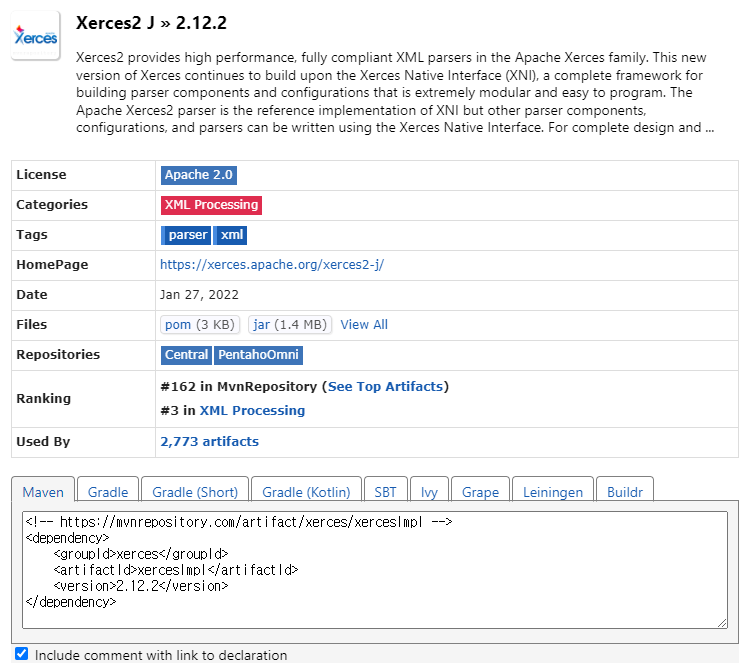Switch to the Maven tab
The image size is (750, 666).
click(x=43, y=489)
